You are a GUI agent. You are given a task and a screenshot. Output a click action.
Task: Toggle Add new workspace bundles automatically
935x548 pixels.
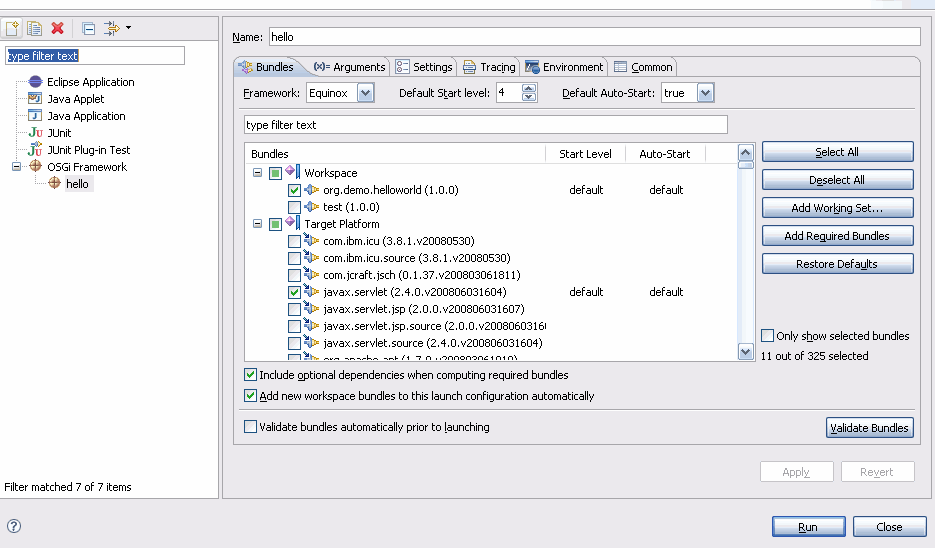(x=250, y=396)
